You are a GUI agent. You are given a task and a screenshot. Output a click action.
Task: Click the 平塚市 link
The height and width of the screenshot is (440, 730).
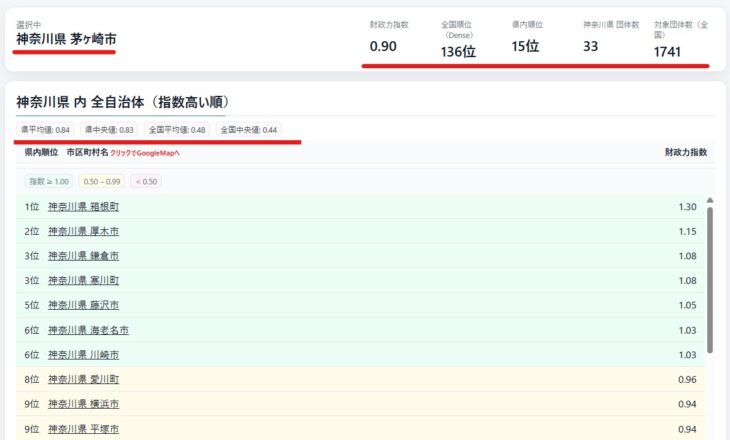(x=83, y=429)
